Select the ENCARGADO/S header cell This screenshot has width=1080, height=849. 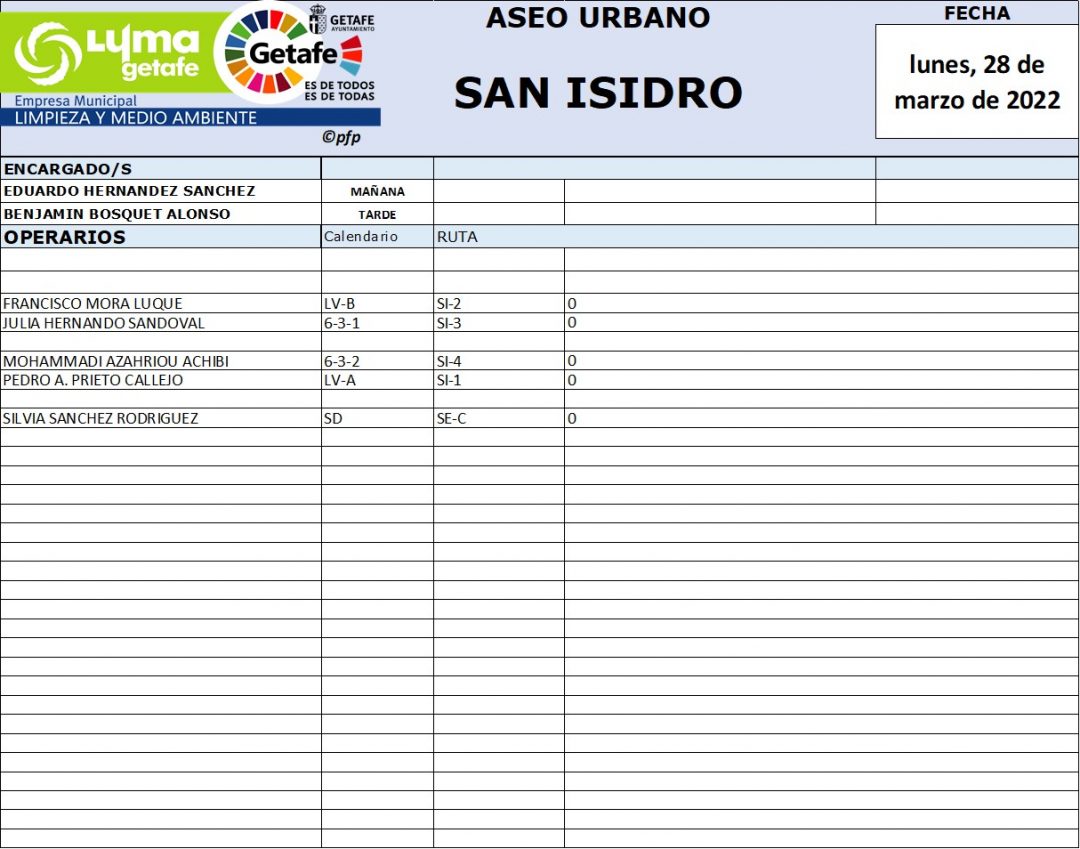tap(68, 169)
